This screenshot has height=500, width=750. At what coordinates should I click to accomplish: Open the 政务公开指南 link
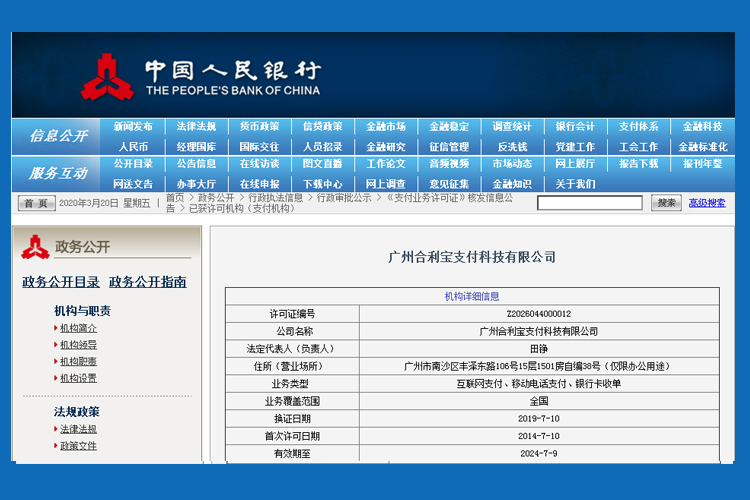[x=147, y=282]
